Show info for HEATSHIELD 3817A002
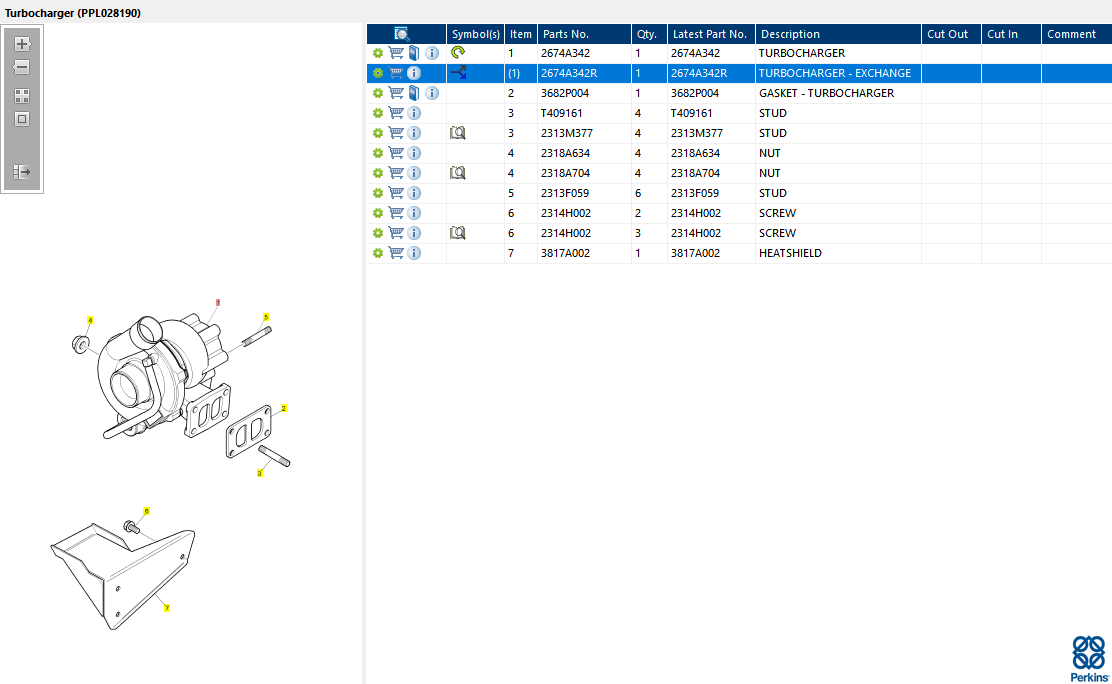1112x684 pixels. [414, 253]
